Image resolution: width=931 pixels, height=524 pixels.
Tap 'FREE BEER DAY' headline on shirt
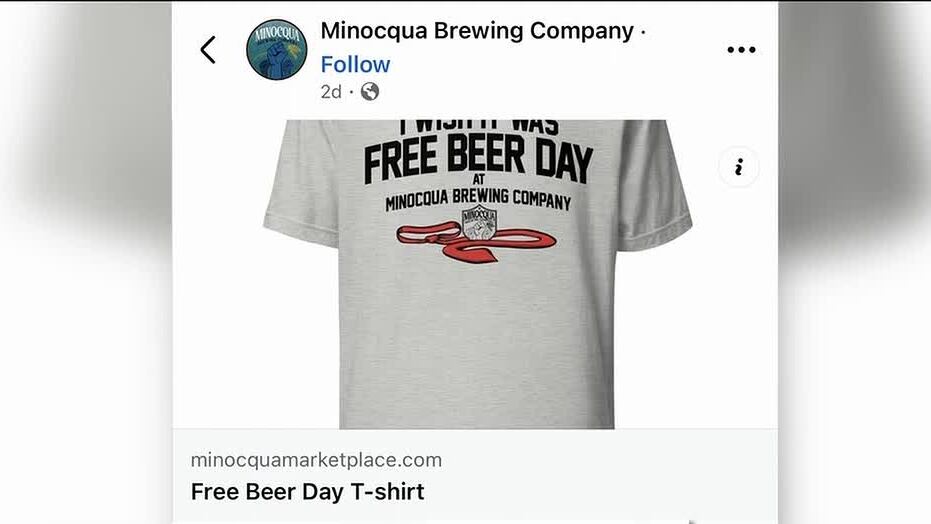(479, 158)
